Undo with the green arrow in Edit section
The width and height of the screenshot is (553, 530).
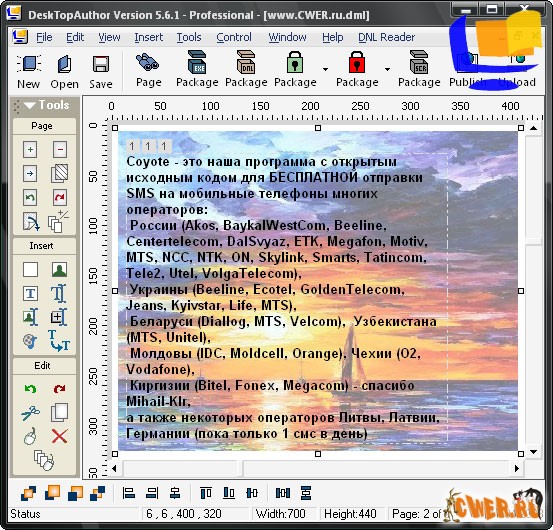[30, 389]
